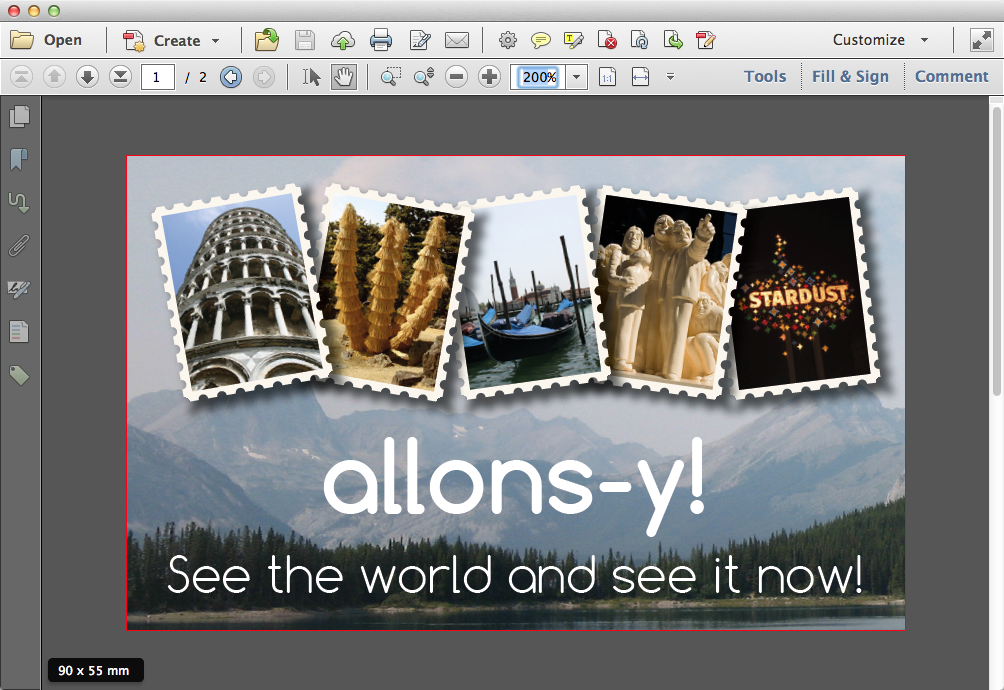Open the Comment pane

point(951,77)
